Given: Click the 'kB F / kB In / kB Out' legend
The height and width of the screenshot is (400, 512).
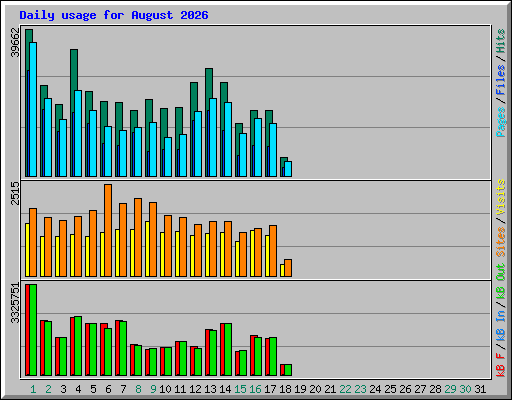Looking at the screenshot, I should point(500,320).
